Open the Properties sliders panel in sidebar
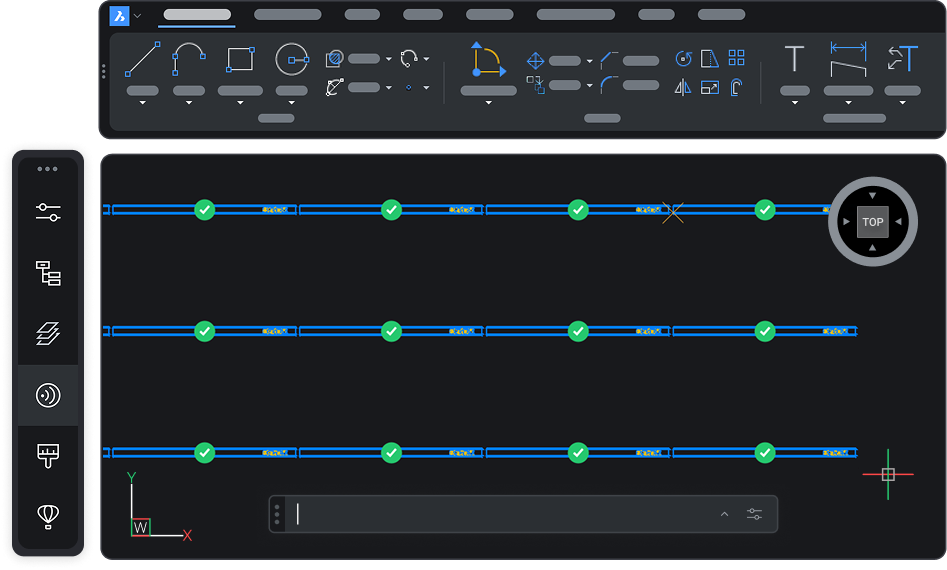947x570 pixels. click(x=48, y=213)
